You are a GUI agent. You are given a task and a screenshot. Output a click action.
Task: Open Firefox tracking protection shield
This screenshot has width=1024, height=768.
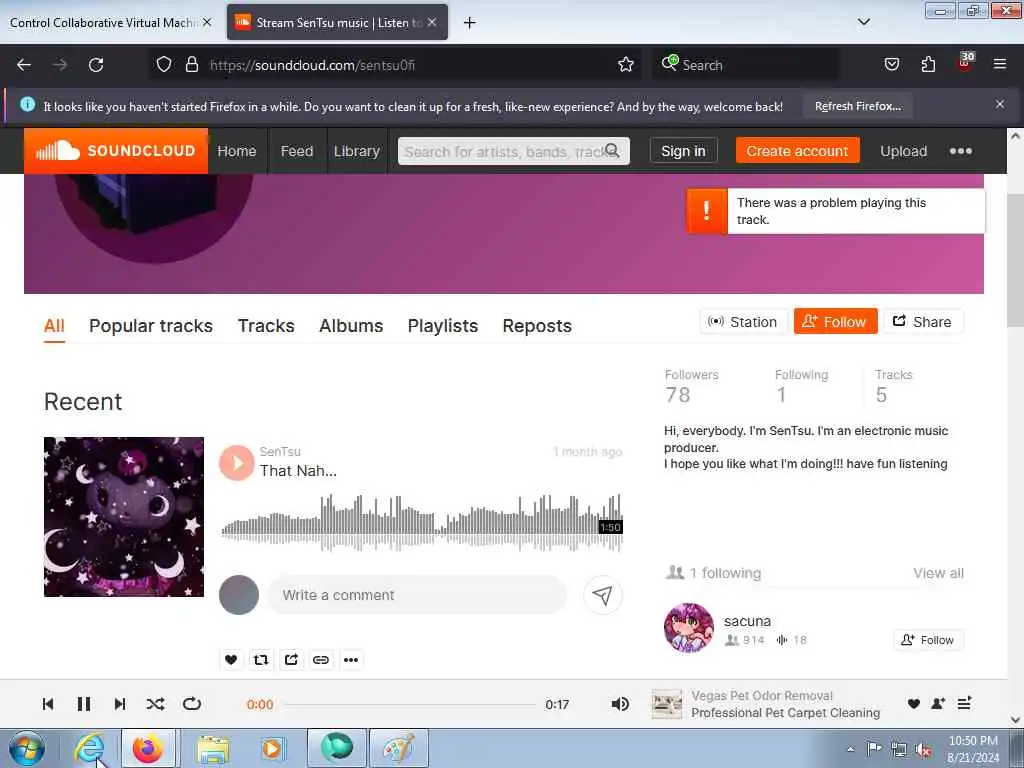(164, 65)
